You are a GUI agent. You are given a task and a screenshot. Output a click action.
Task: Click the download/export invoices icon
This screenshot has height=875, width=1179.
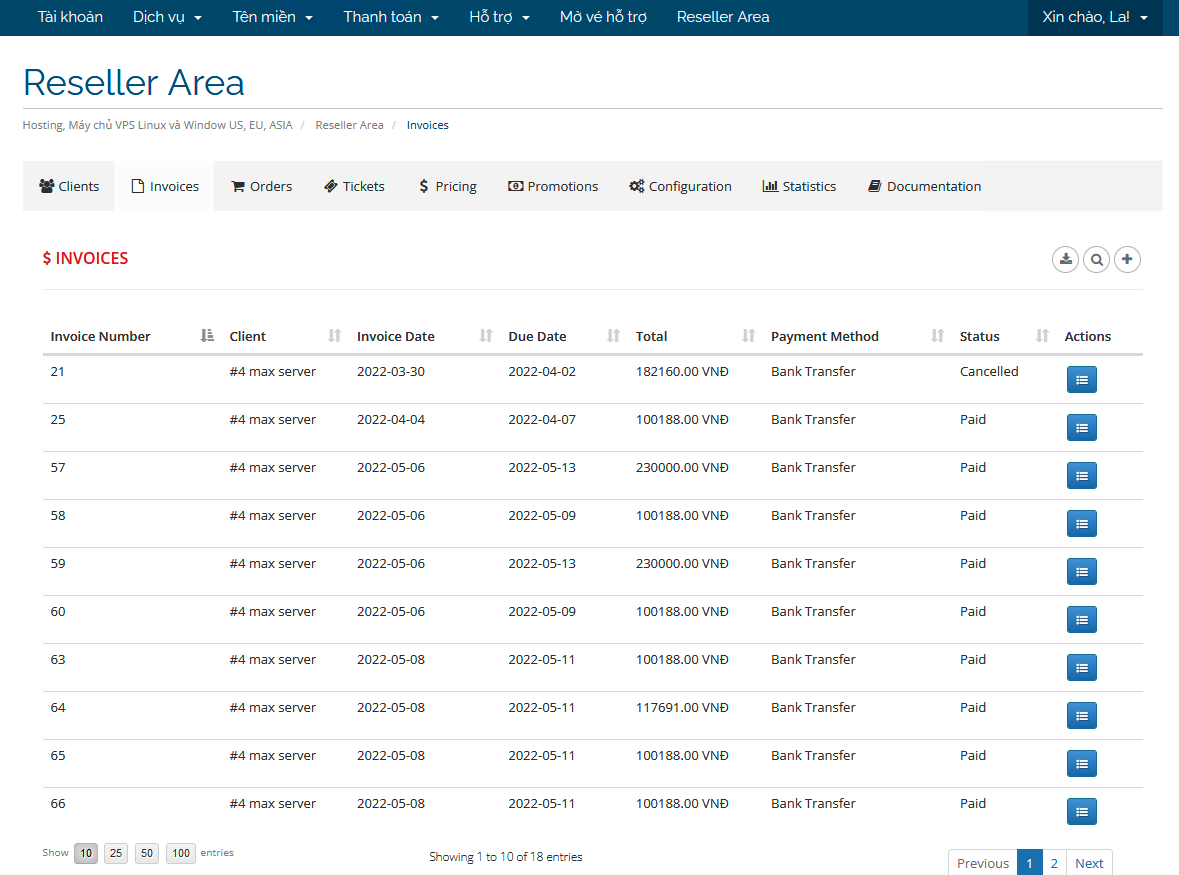click(x=1066, y=260)
